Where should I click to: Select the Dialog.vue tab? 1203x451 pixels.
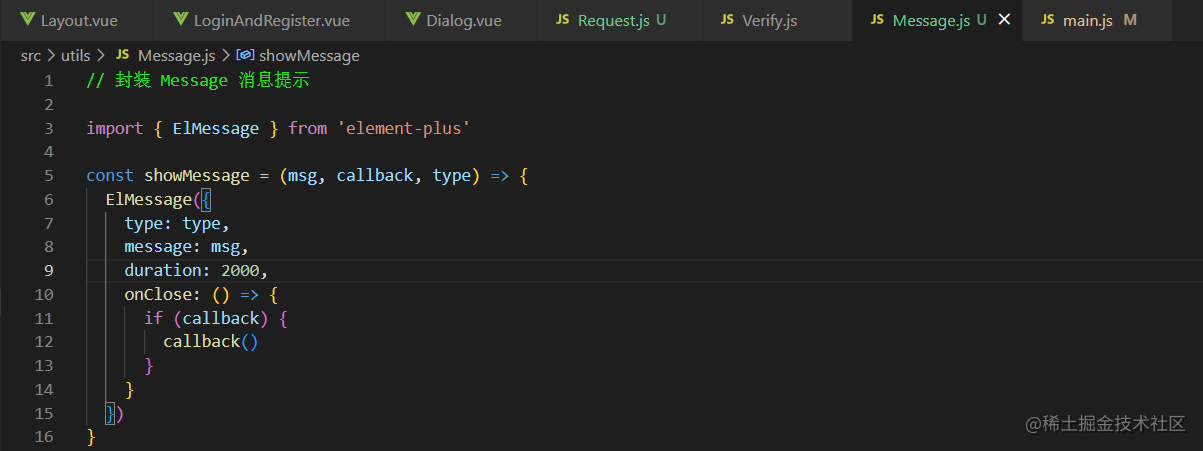coord(463,20)
